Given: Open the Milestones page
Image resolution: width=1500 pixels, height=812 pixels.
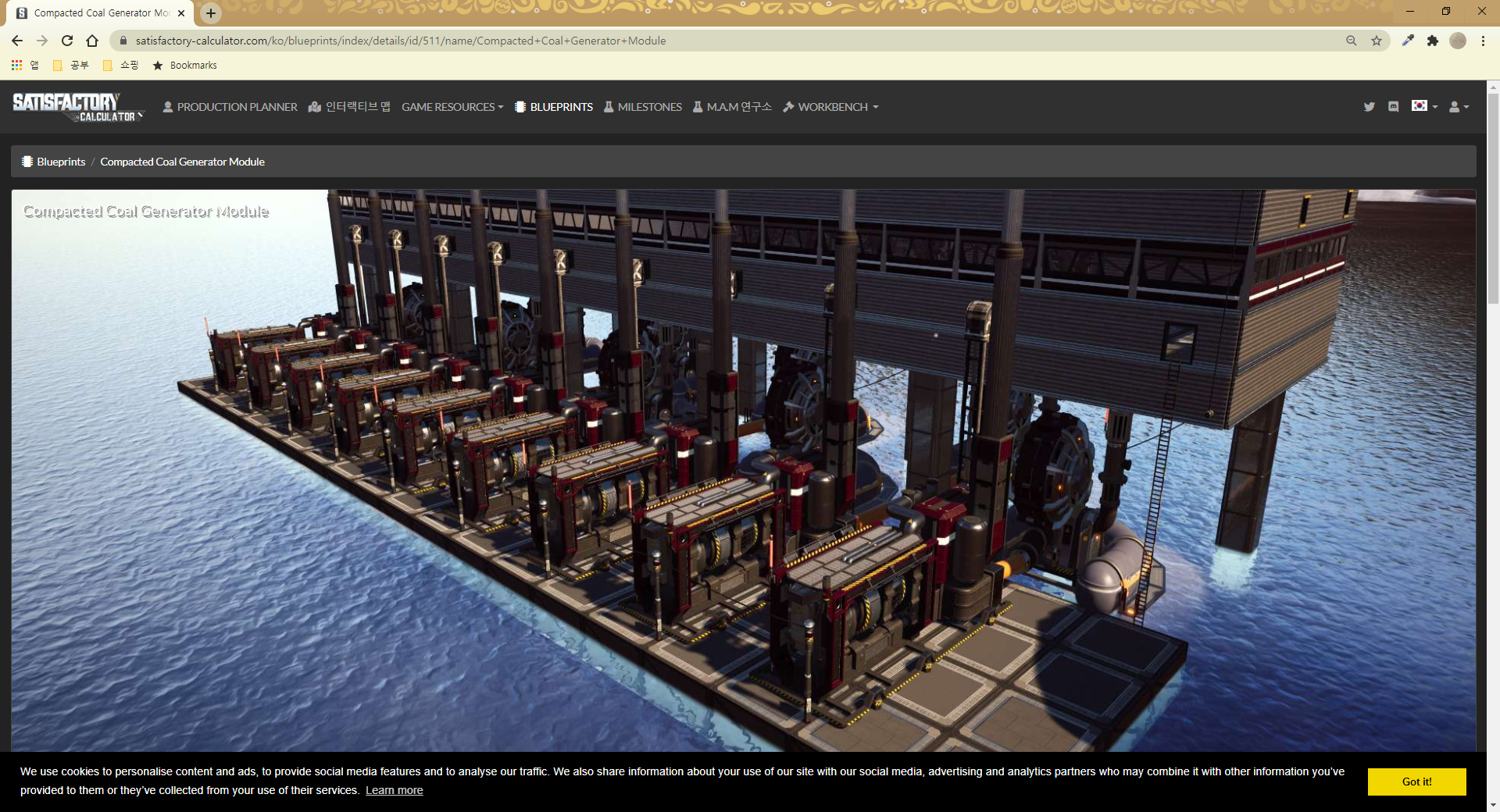Looking at the screenshot, I should pyautogui.click(x=643, y=107).
